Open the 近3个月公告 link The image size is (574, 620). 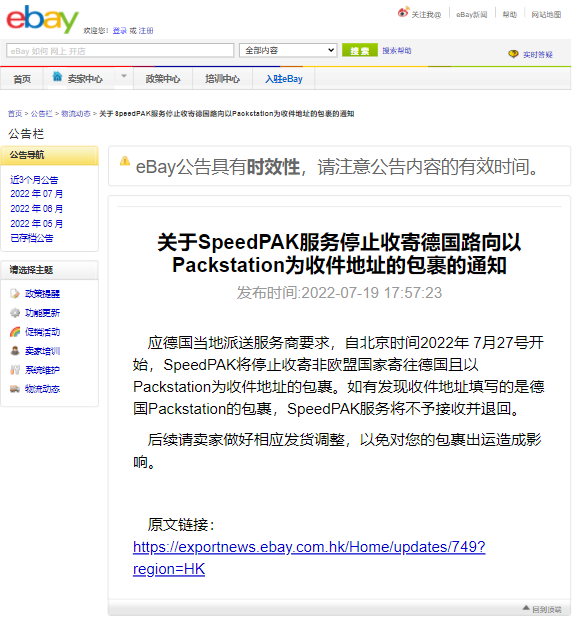coord(34,180)
